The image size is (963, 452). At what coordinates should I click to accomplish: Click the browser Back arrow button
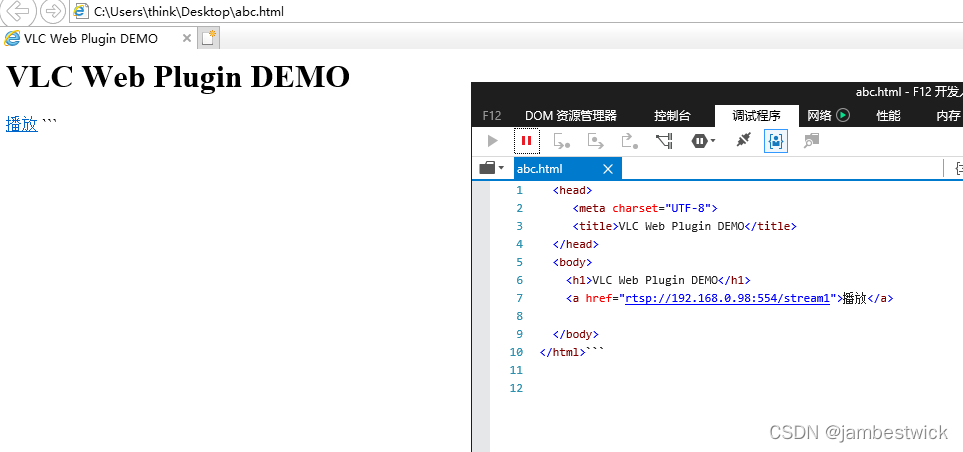[x=18, y=10]
